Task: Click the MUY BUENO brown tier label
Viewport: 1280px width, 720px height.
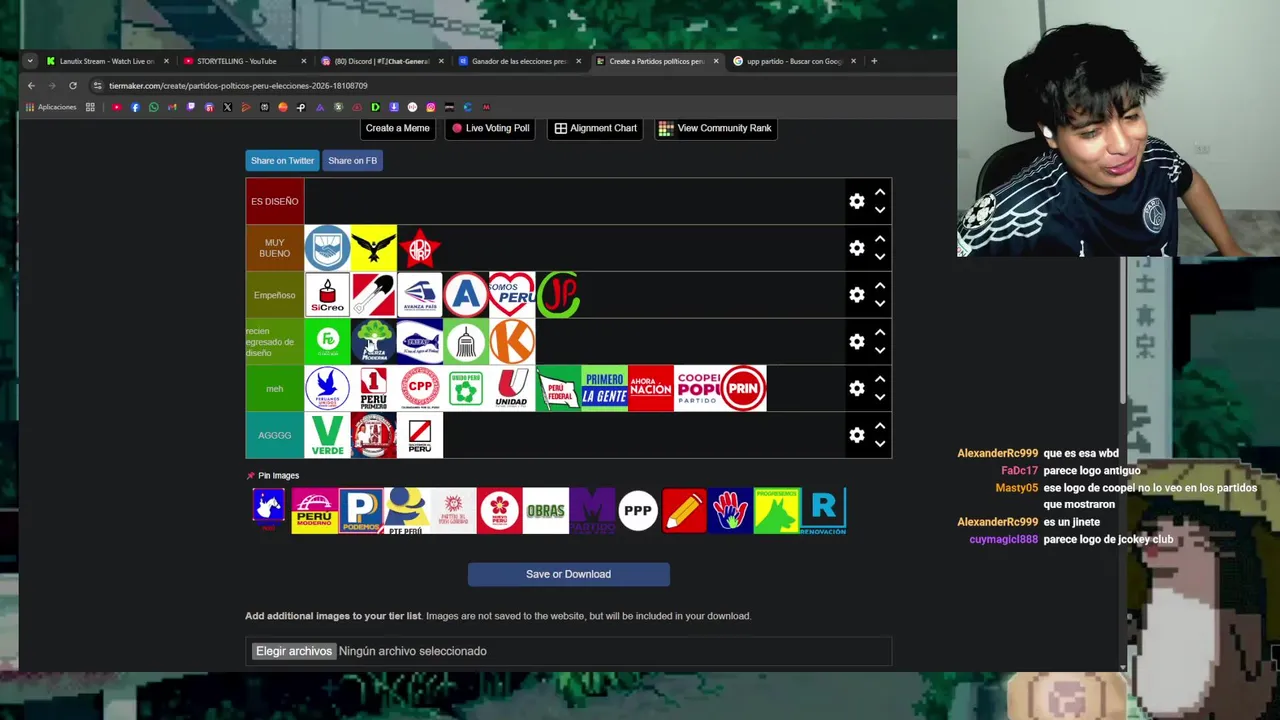Action: coord(275,248)
